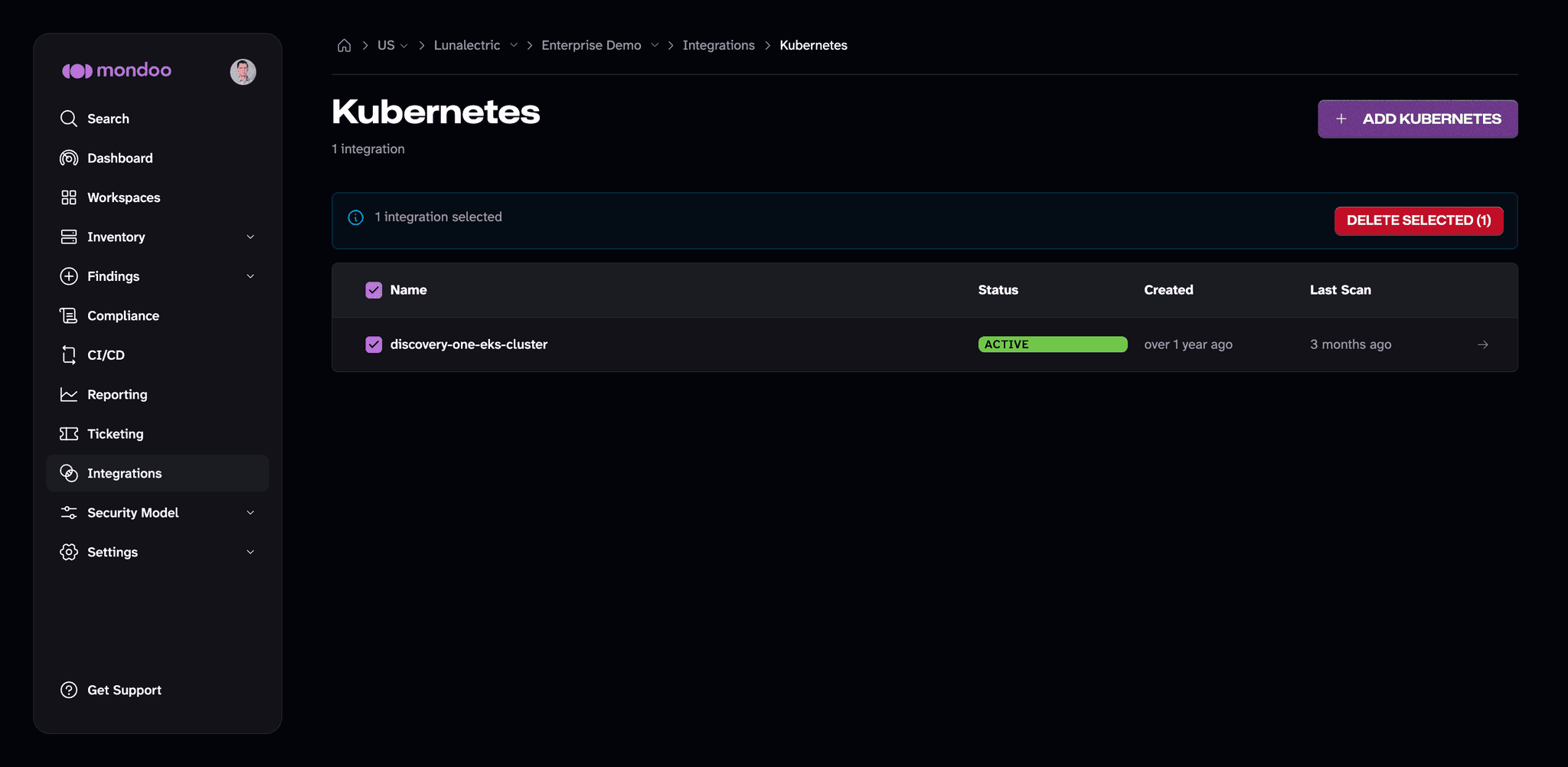Click the CI/CD icon in sidebar
This screenshot has height=767, width=1568.
pos(69,355)
